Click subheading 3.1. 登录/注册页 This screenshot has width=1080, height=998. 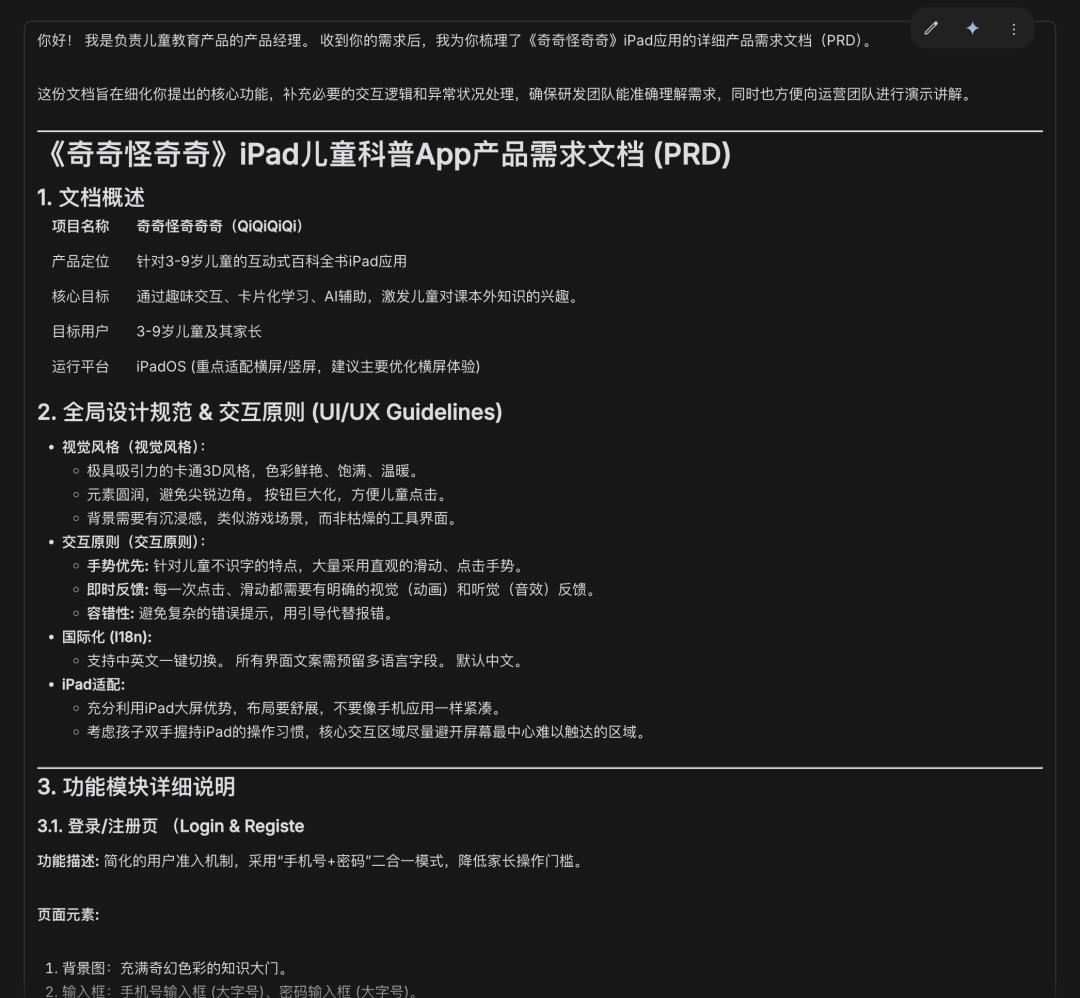pyautogui.click(x=171, y=826)
